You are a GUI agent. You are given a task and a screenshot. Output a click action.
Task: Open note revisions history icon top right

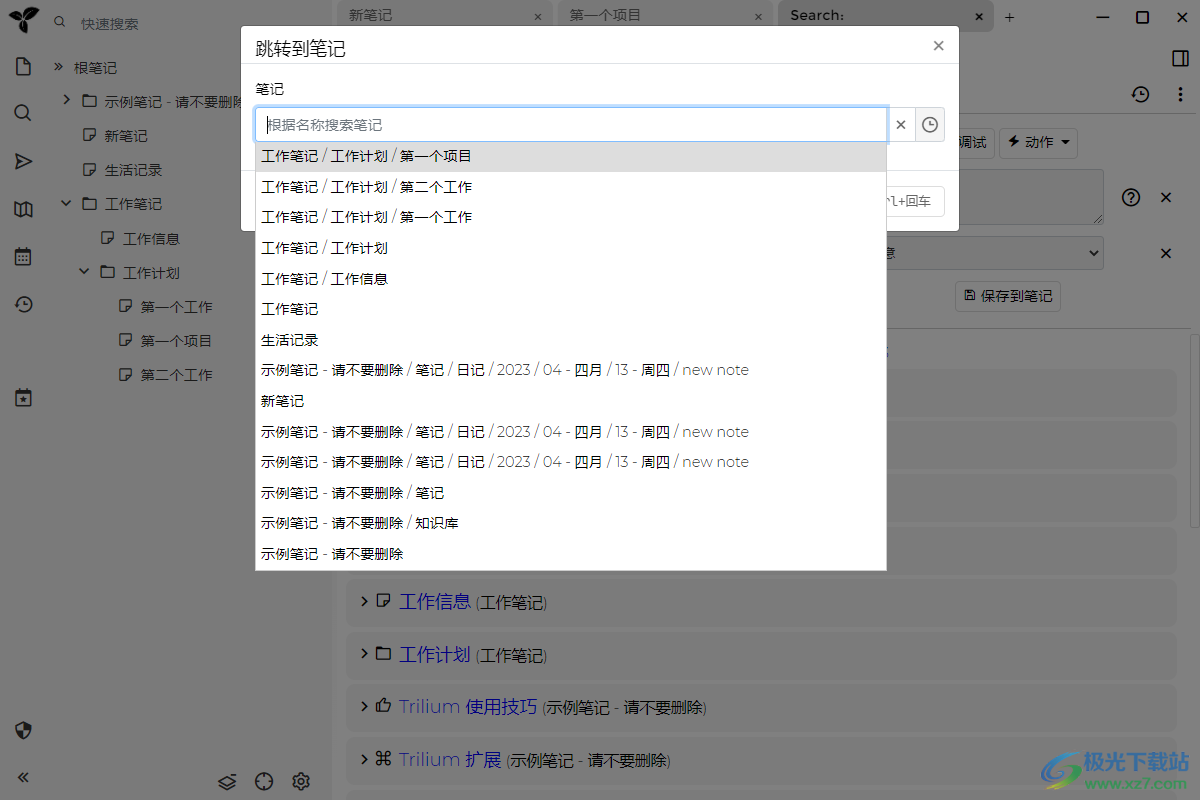[x=1141, y=94]
